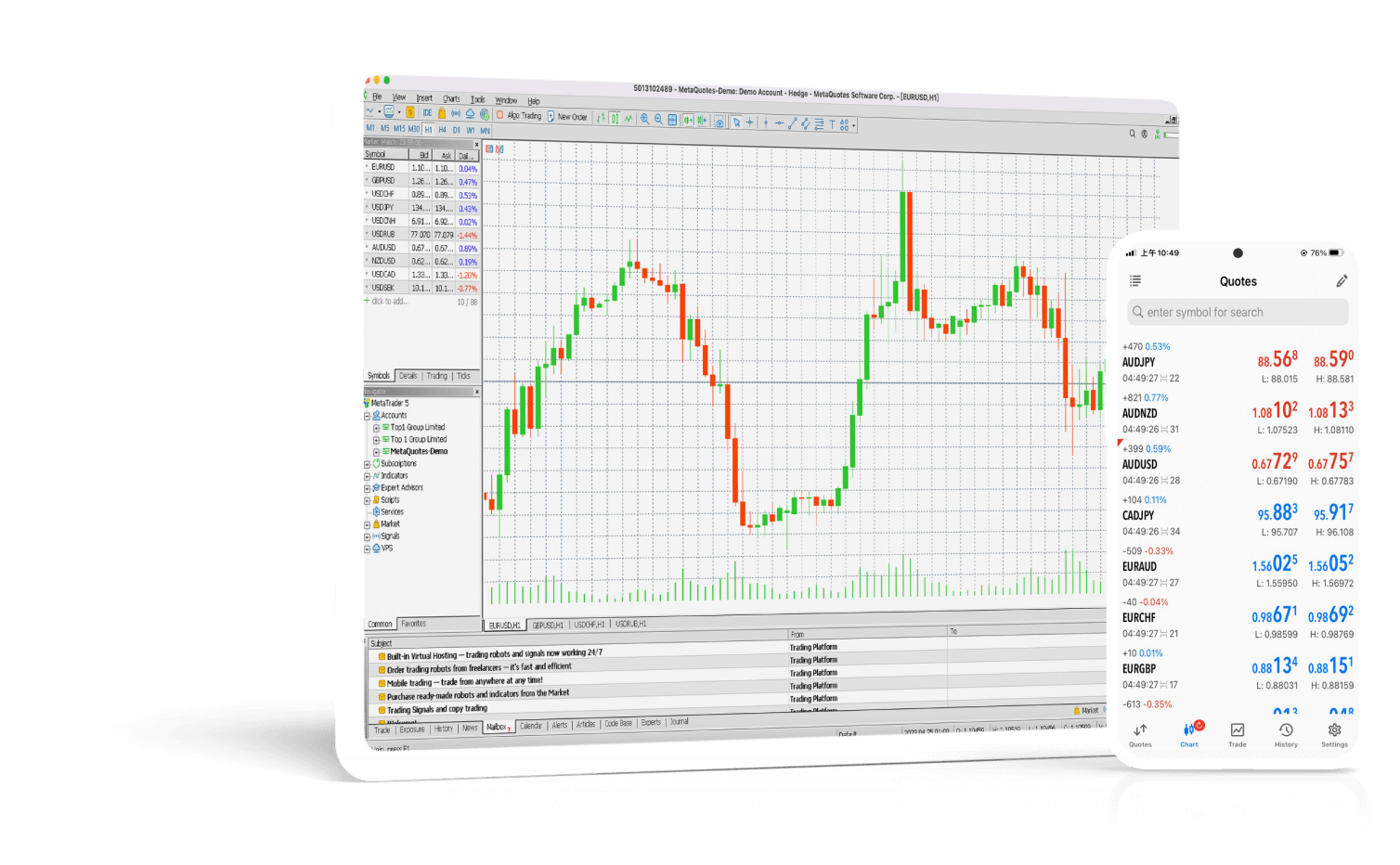
Task: Expand the Indicators node in Navigator
Action: 367,475
